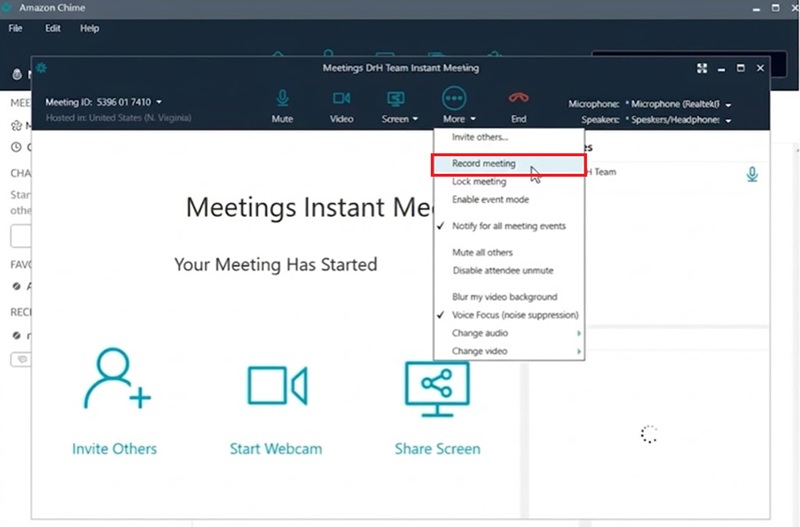This screenshot has width=800, height=527.
Task: Click the End label under phone icon
Action: click(518, 119)
